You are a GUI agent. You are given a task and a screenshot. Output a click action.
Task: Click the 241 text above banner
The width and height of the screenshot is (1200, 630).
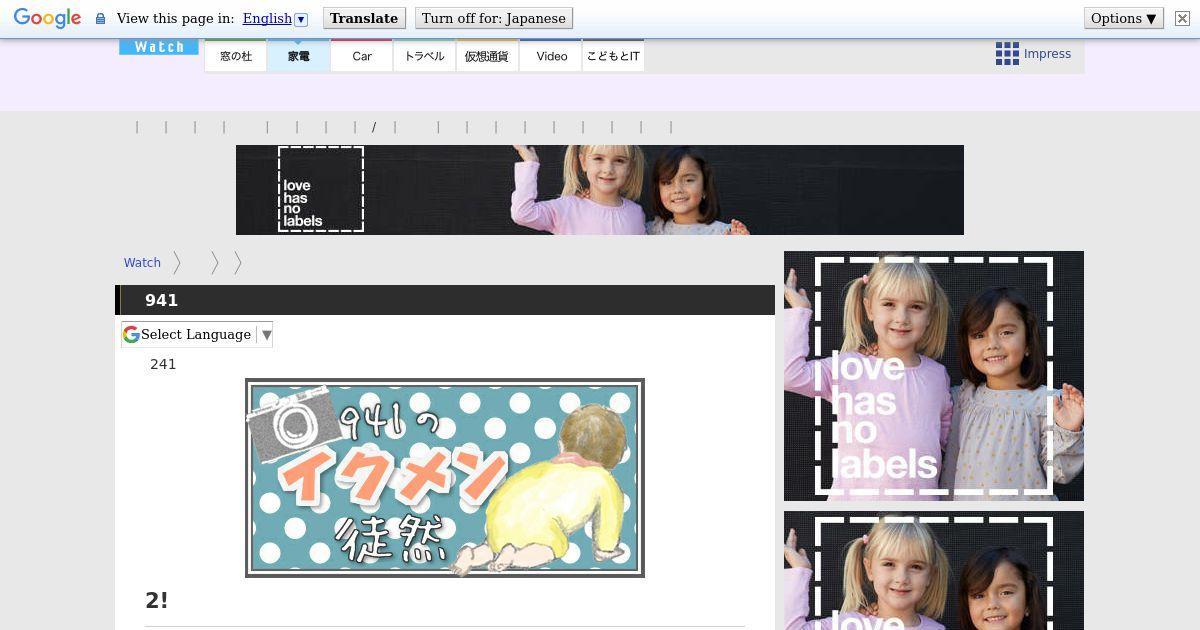coord(163,364)
